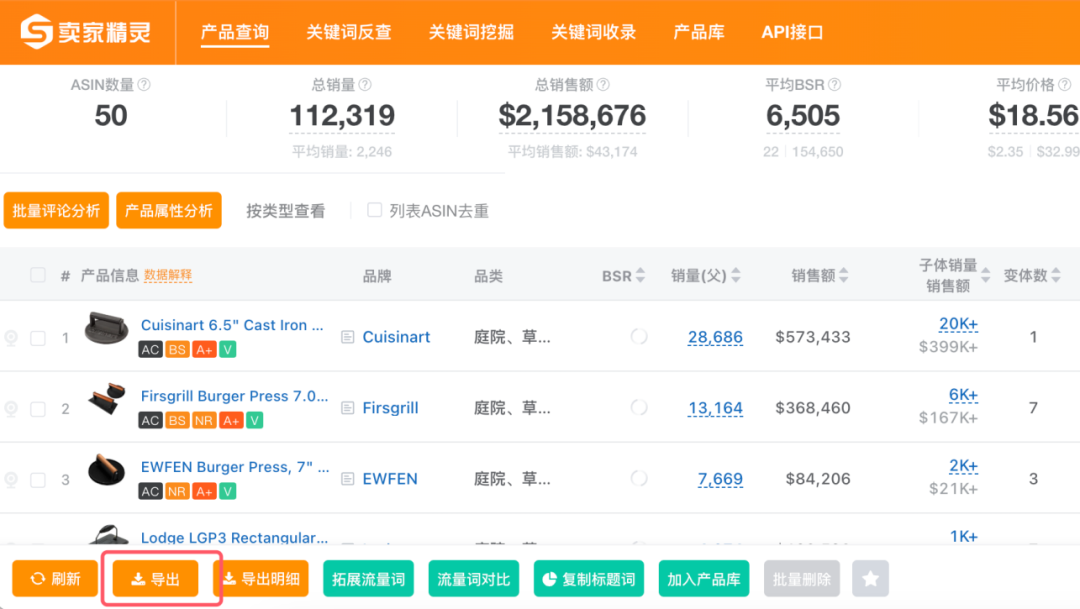The height and width of the screenshot is (609, 1080).
Task: Check the row 1 Cuisinart checkbox
Action: coord(38,338)
